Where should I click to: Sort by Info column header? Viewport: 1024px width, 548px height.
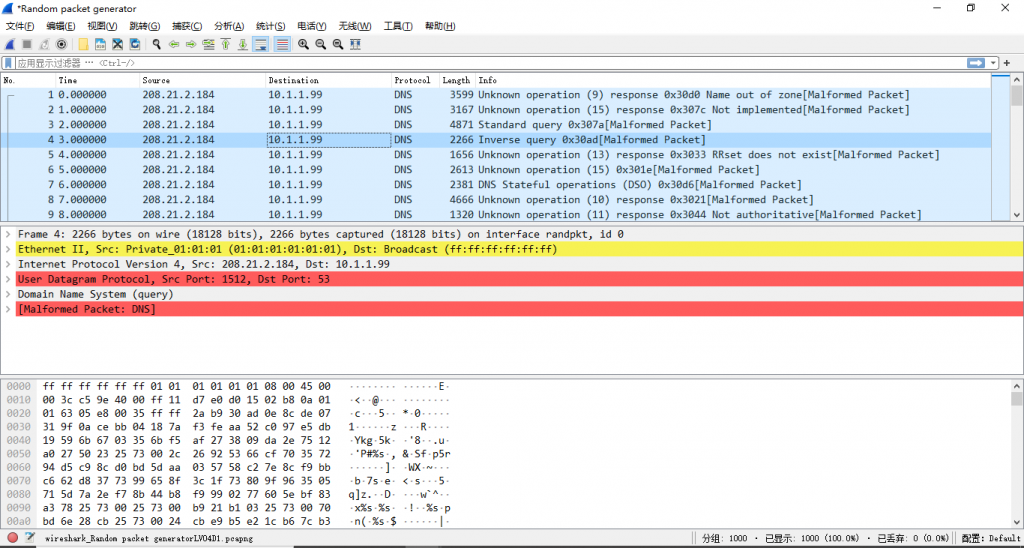(x=733, y=80)
